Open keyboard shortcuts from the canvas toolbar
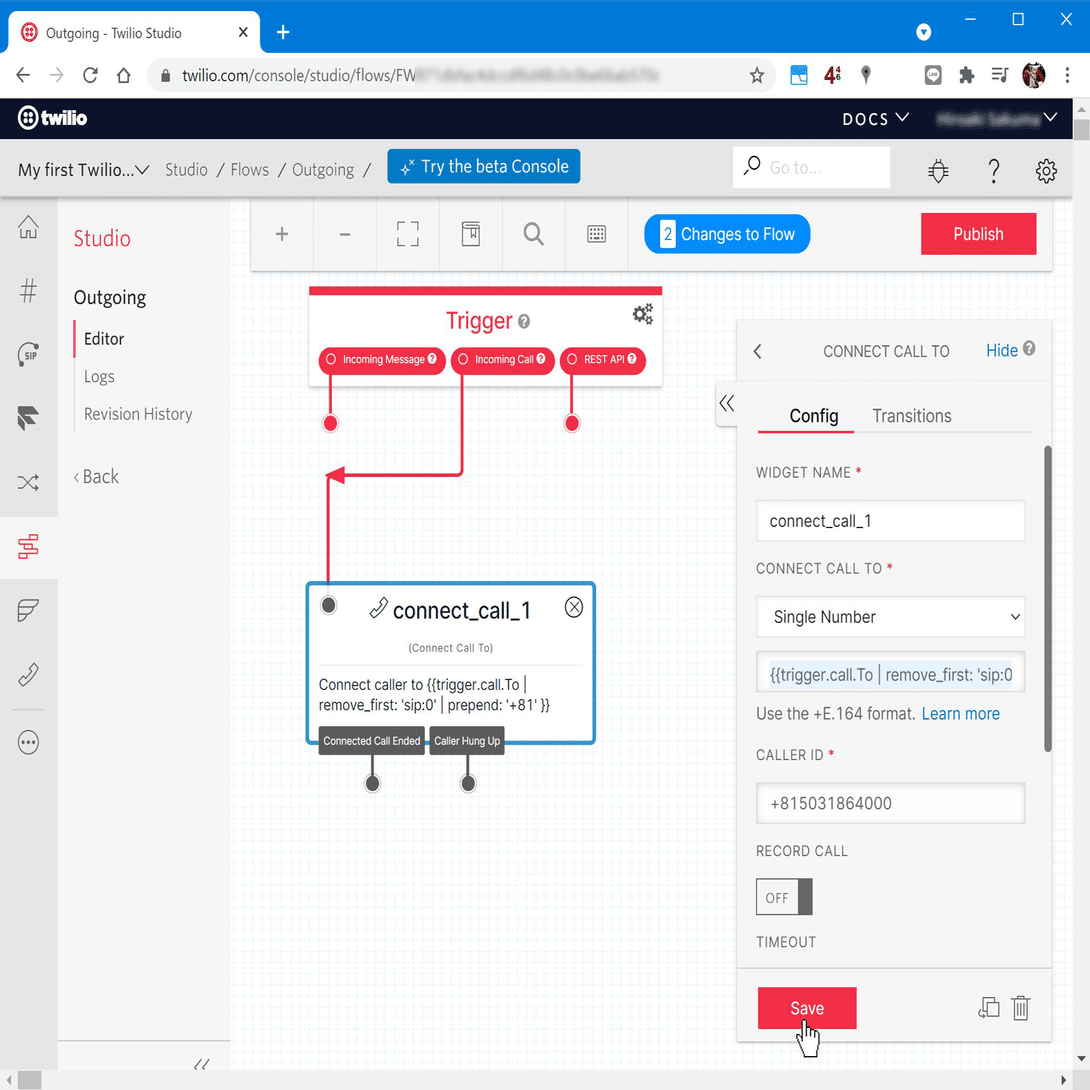This screenshot has height=1090, width=1090. point(596,234)
